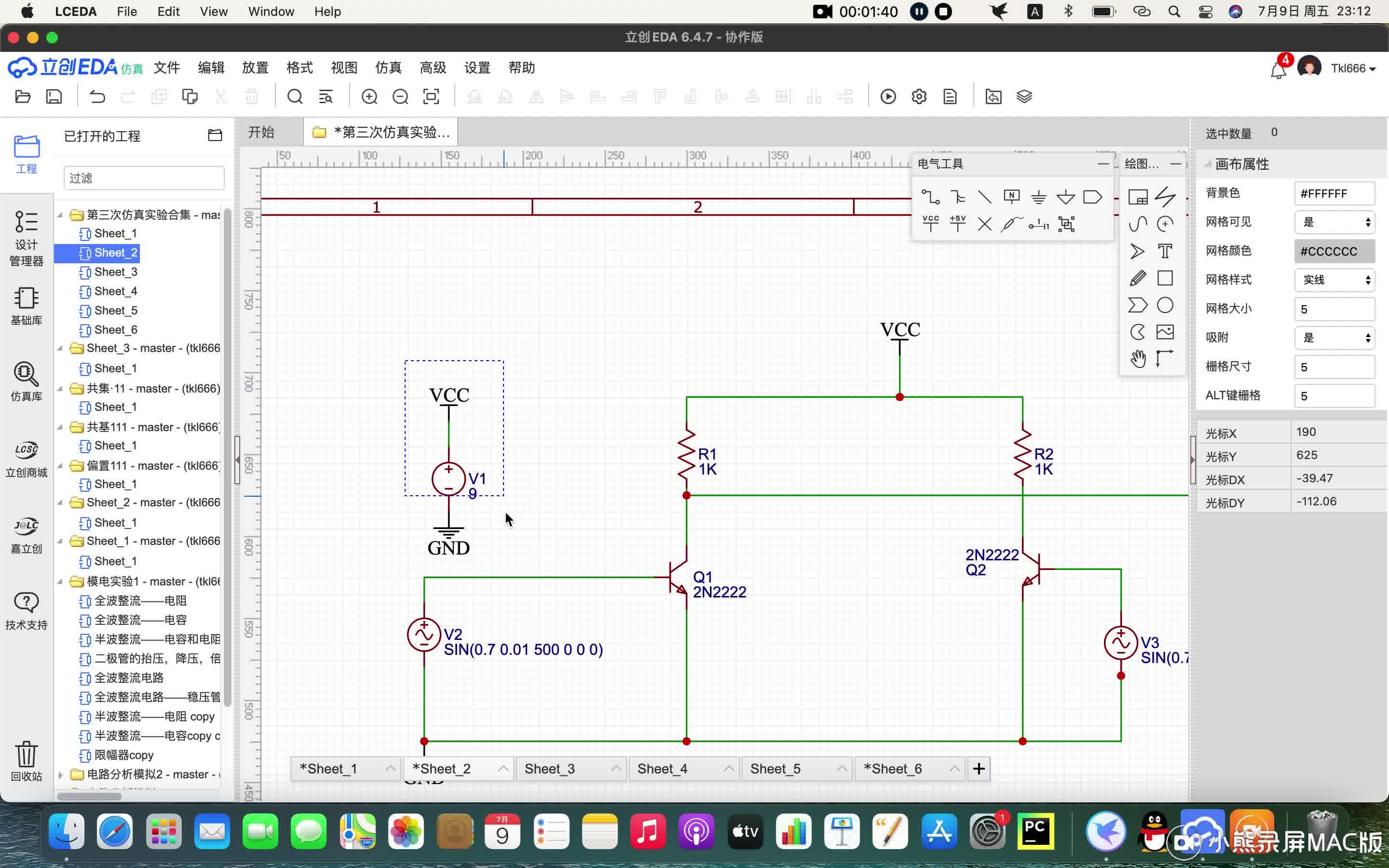This screenshot has width=1389, height=868.
Task: Select the voltage probe tool
Action: (1011, 224)
